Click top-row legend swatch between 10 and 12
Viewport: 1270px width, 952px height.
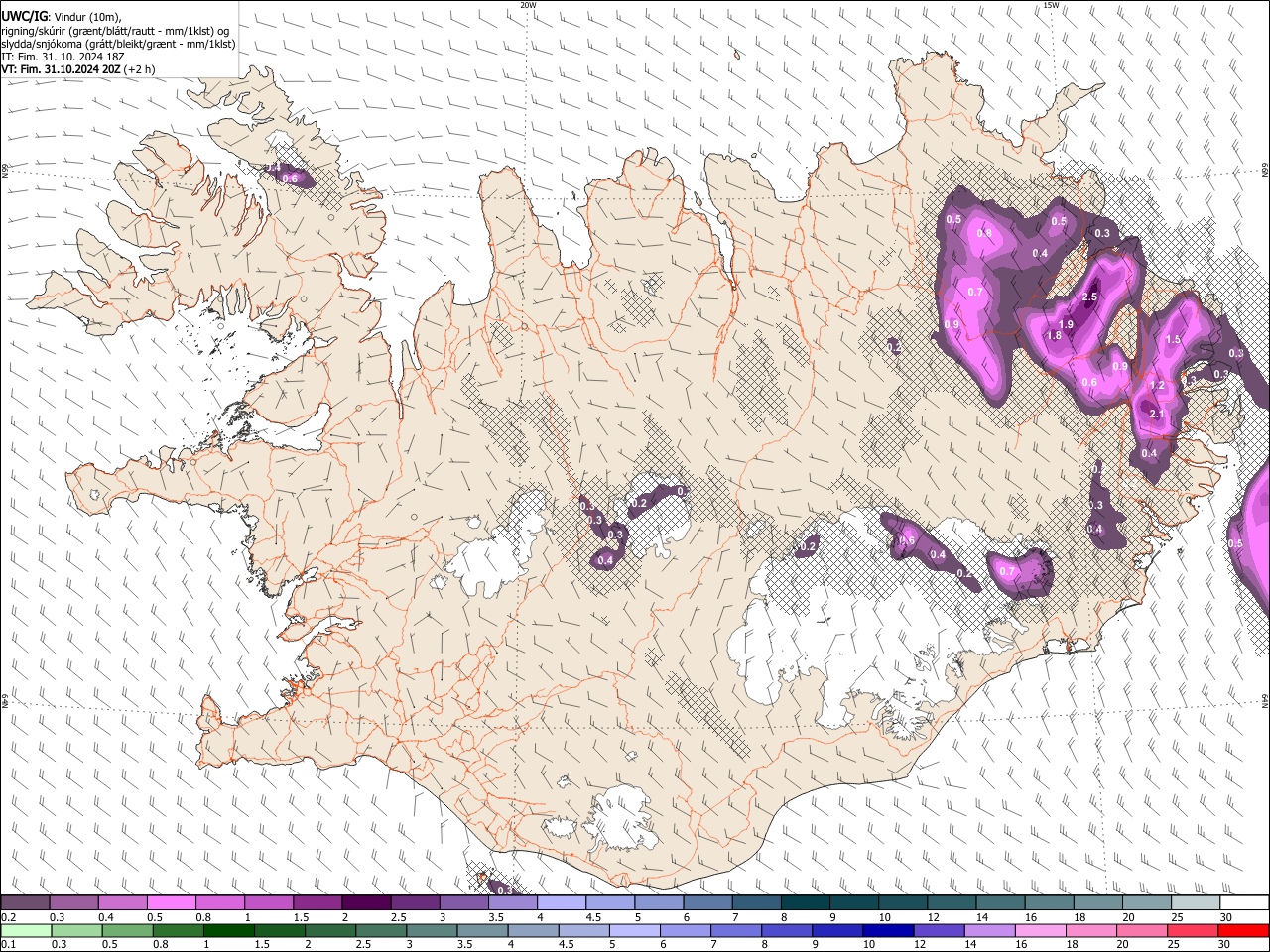click(903, 903)
